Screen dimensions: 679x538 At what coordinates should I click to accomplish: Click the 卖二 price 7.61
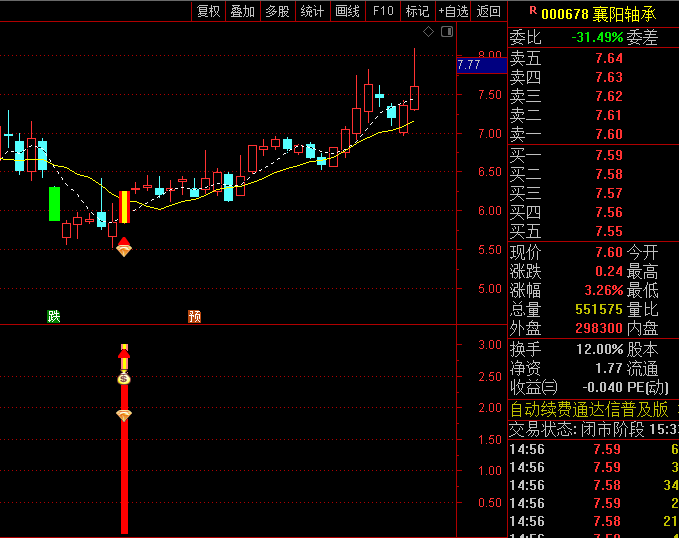[x=609, y=115]
